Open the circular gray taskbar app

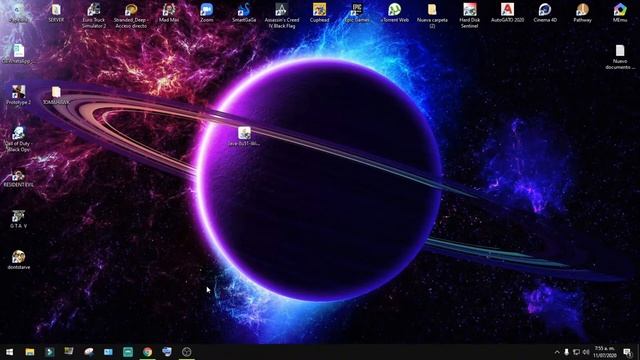[187, 352]
